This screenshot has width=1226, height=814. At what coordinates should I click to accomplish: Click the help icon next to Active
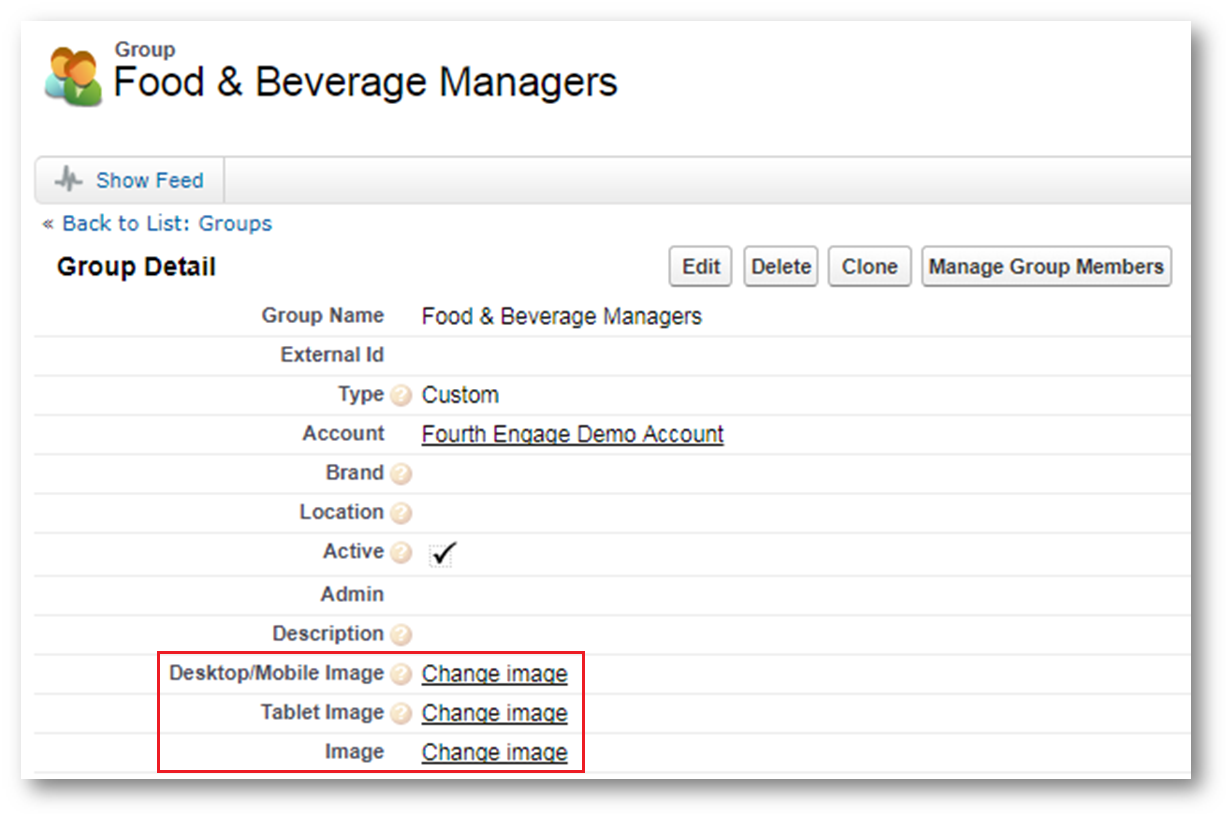point(401,553)
